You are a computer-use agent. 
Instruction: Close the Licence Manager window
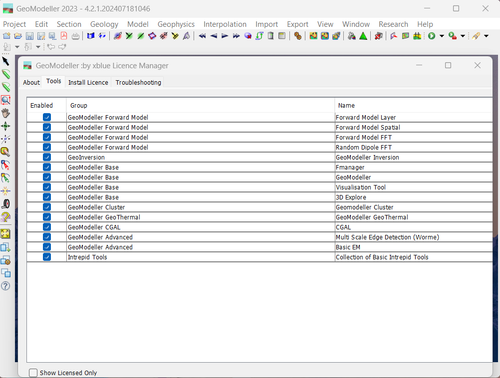click(x=477, y=65)
